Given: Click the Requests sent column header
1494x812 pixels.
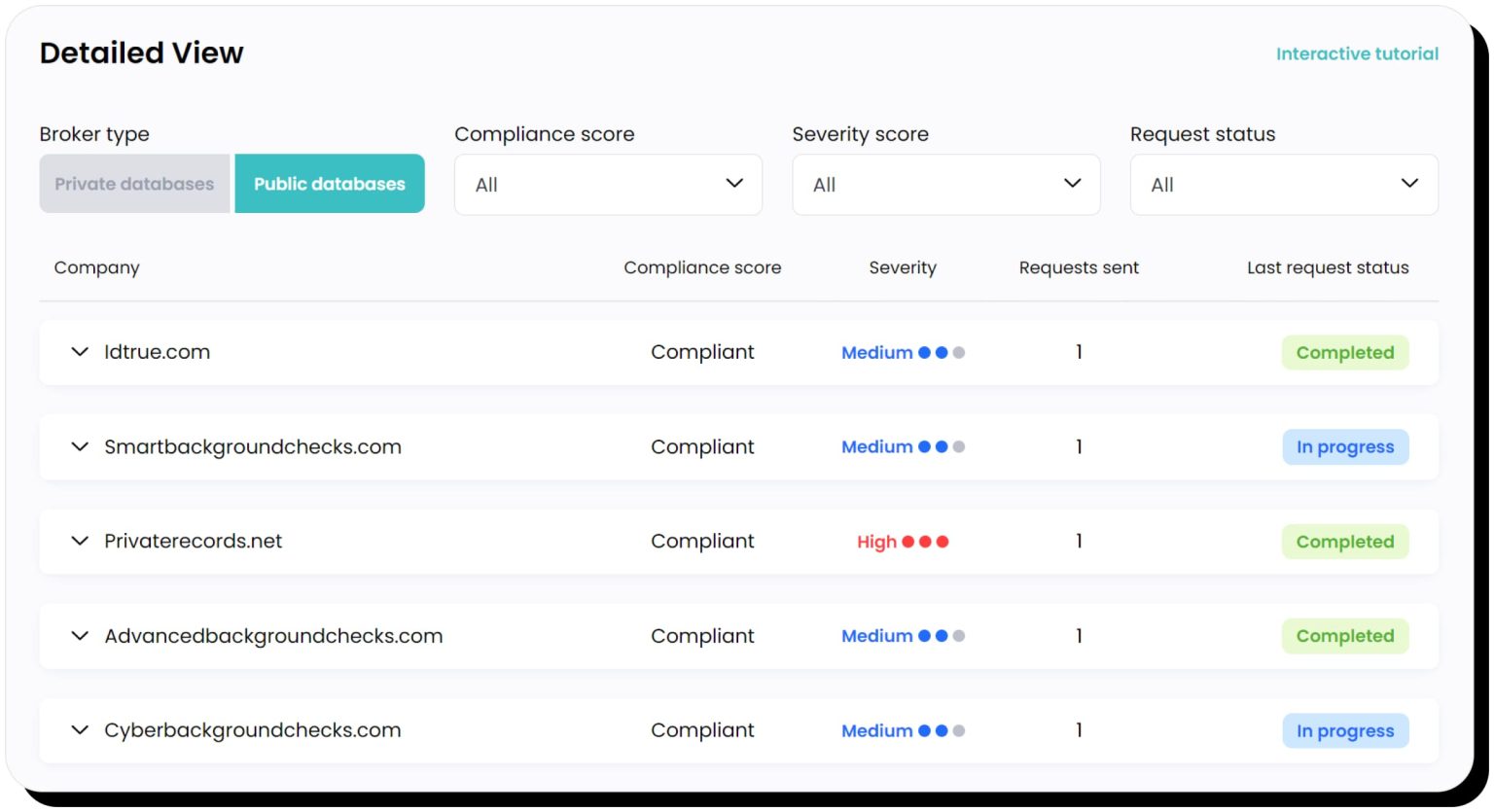Looking at the screenshot, I should [x=1078, y=267].
